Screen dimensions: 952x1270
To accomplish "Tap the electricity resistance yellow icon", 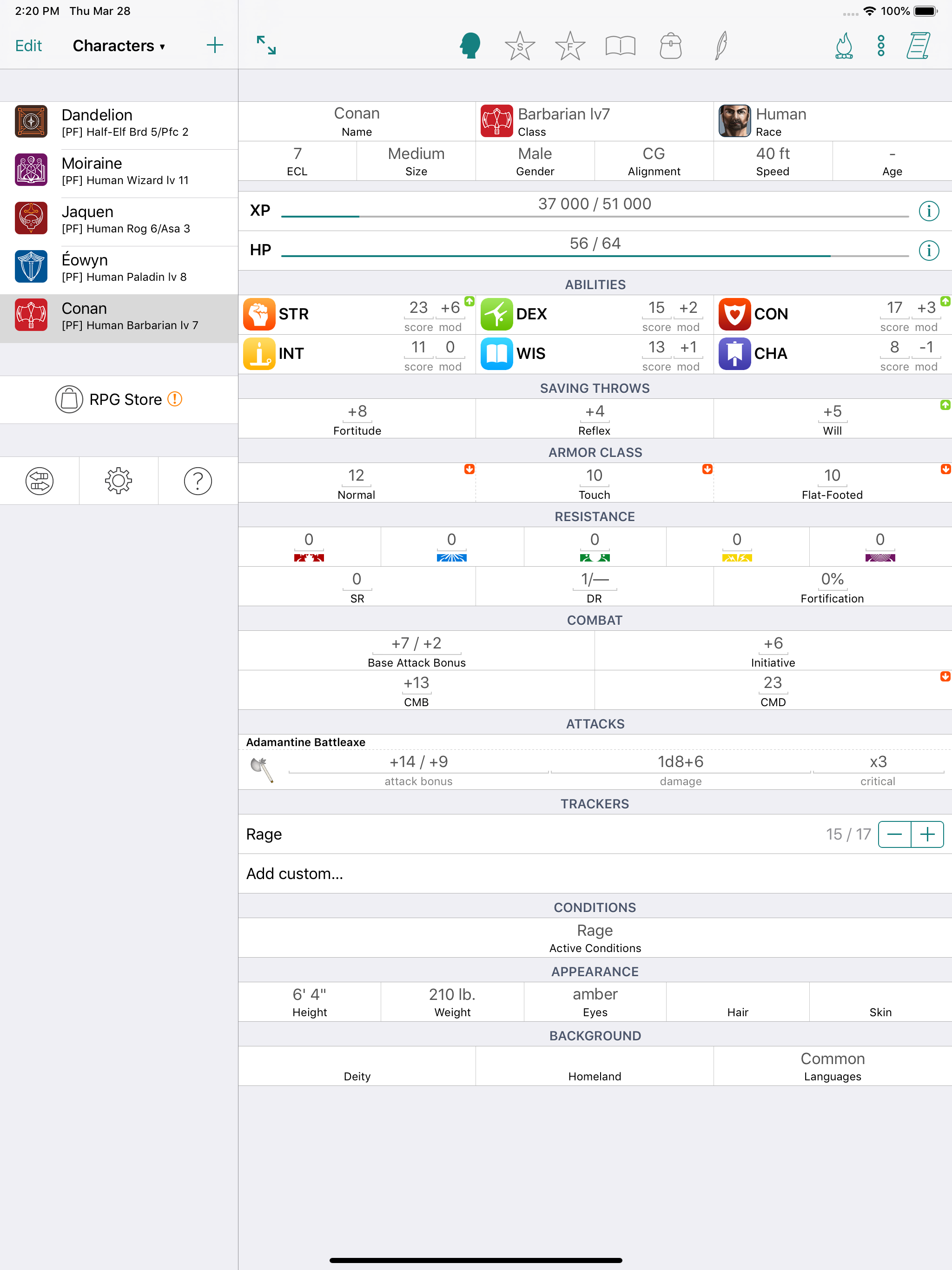I will coord(737,557).
